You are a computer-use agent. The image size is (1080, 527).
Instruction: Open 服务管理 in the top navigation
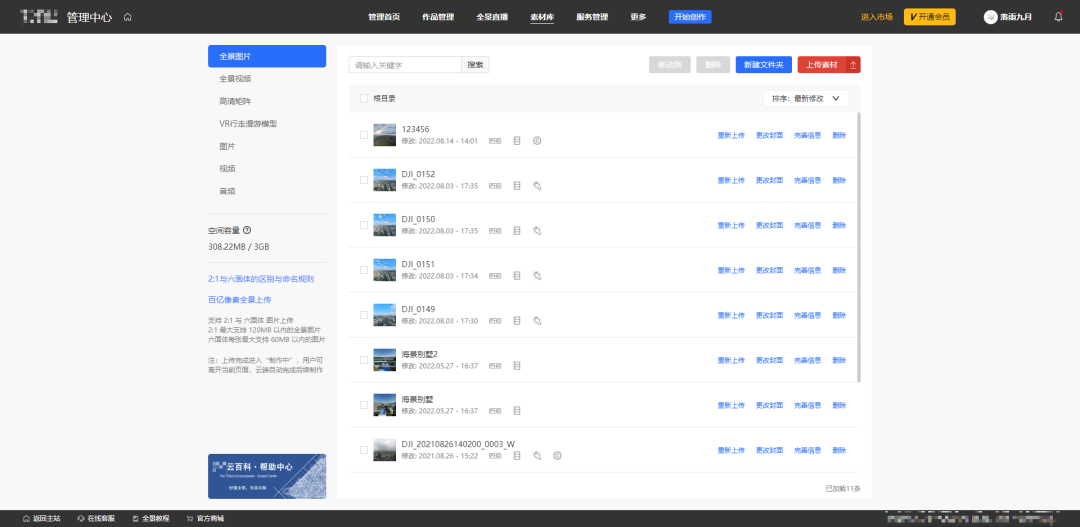click(x=592, y=17)
